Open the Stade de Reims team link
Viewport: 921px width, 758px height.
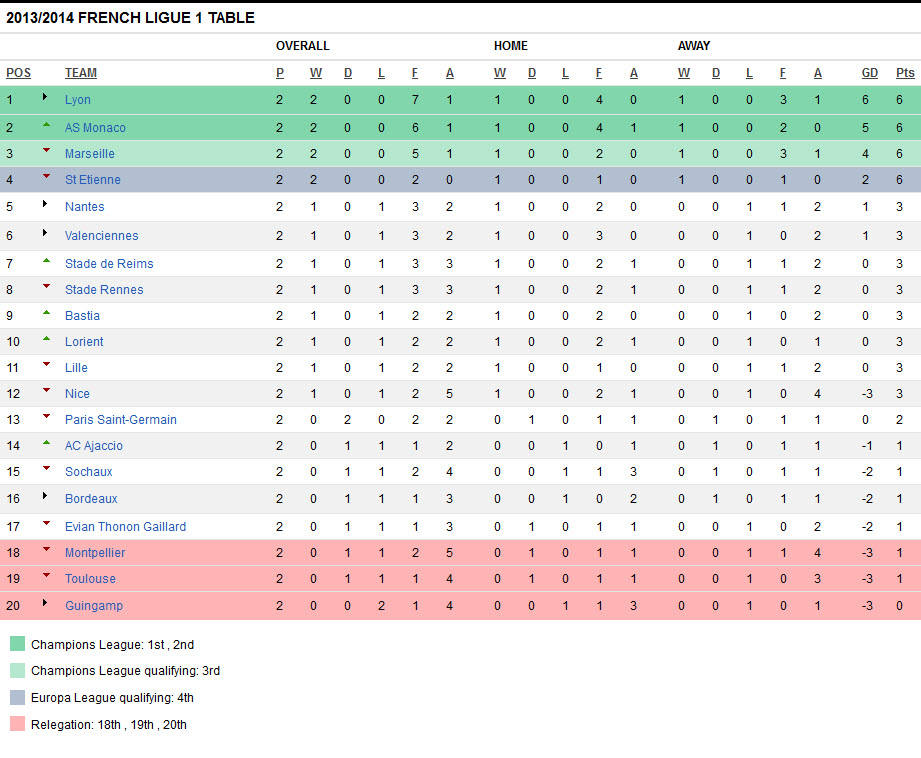109,264
